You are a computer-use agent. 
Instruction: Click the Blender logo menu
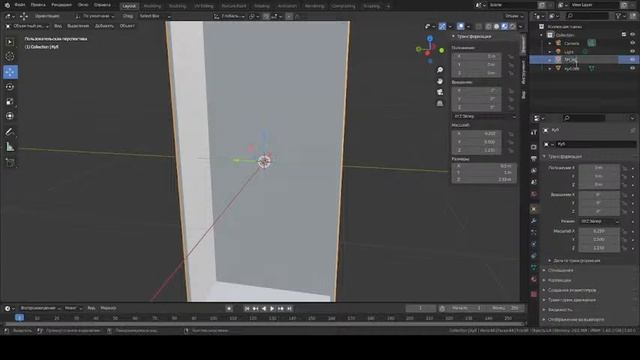click(x=7, y=5)
